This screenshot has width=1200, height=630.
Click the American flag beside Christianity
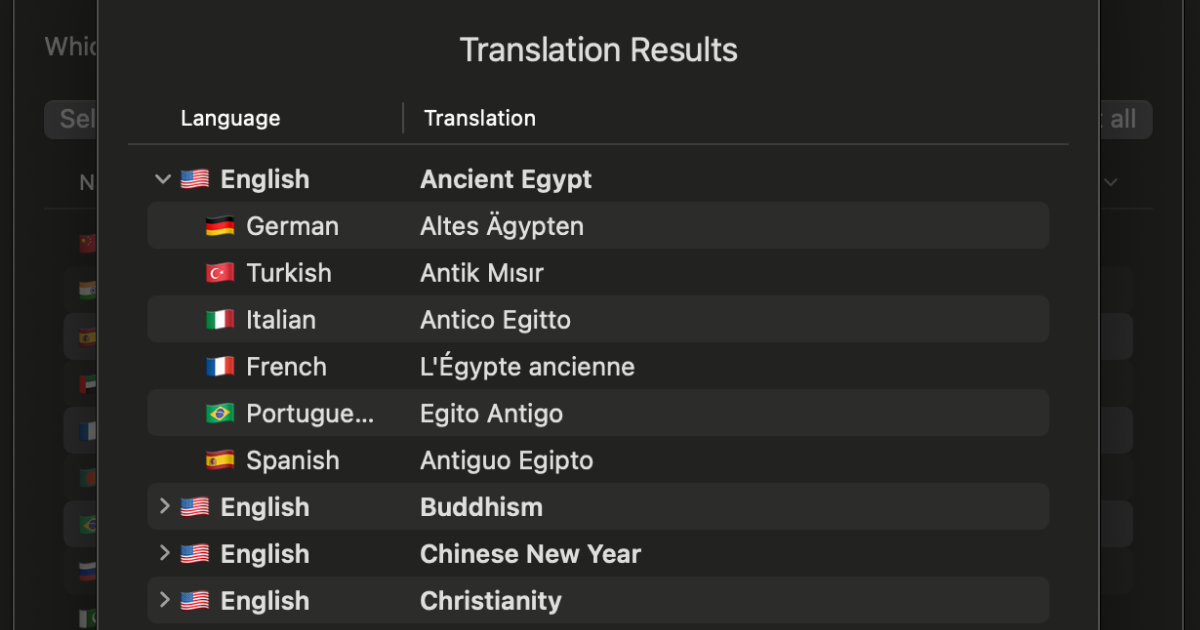pos(195,600)
